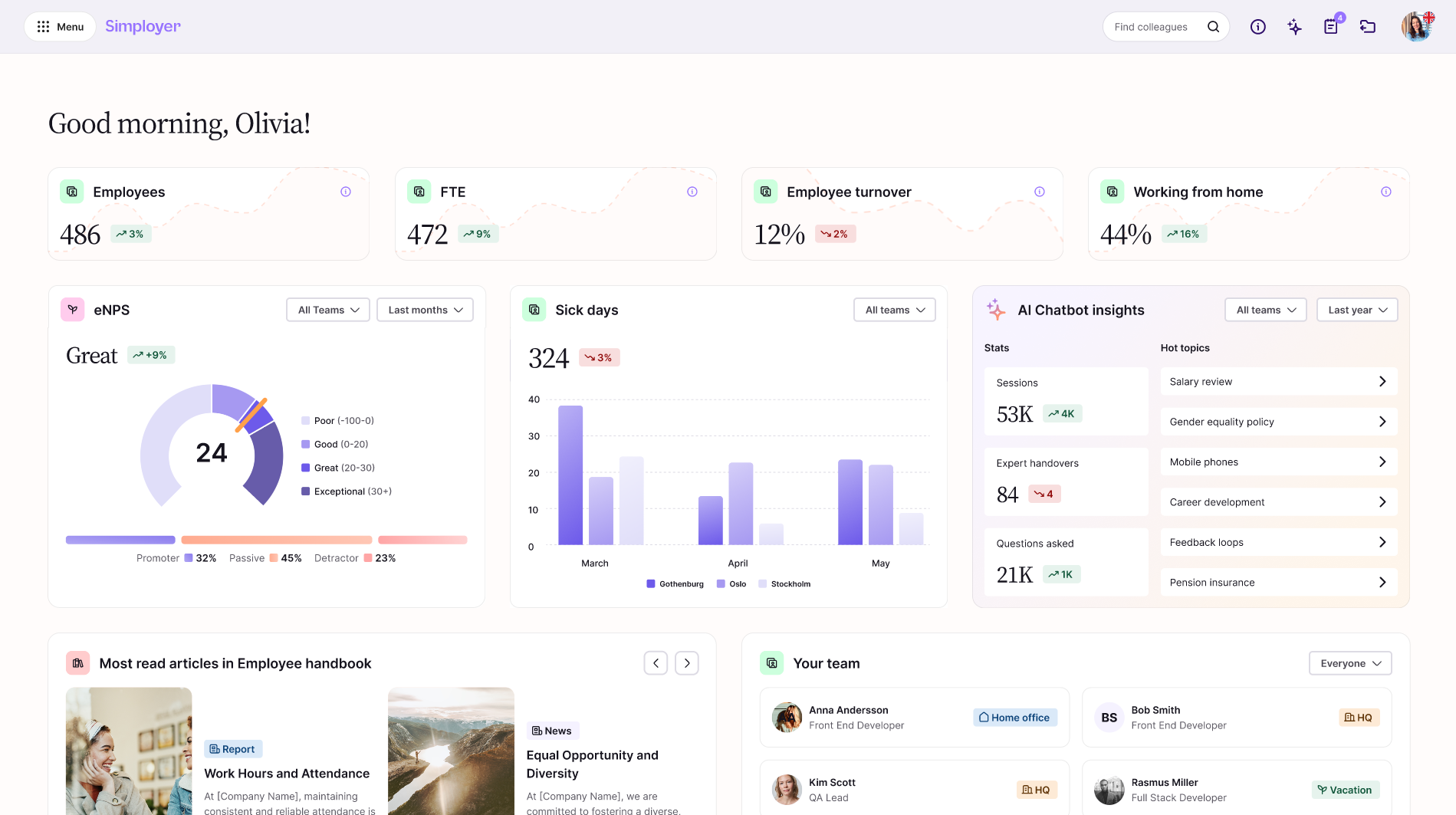Click the Working from home info icon
The height and width of the screenshot is (815, 1456).
pos(1385,192)
